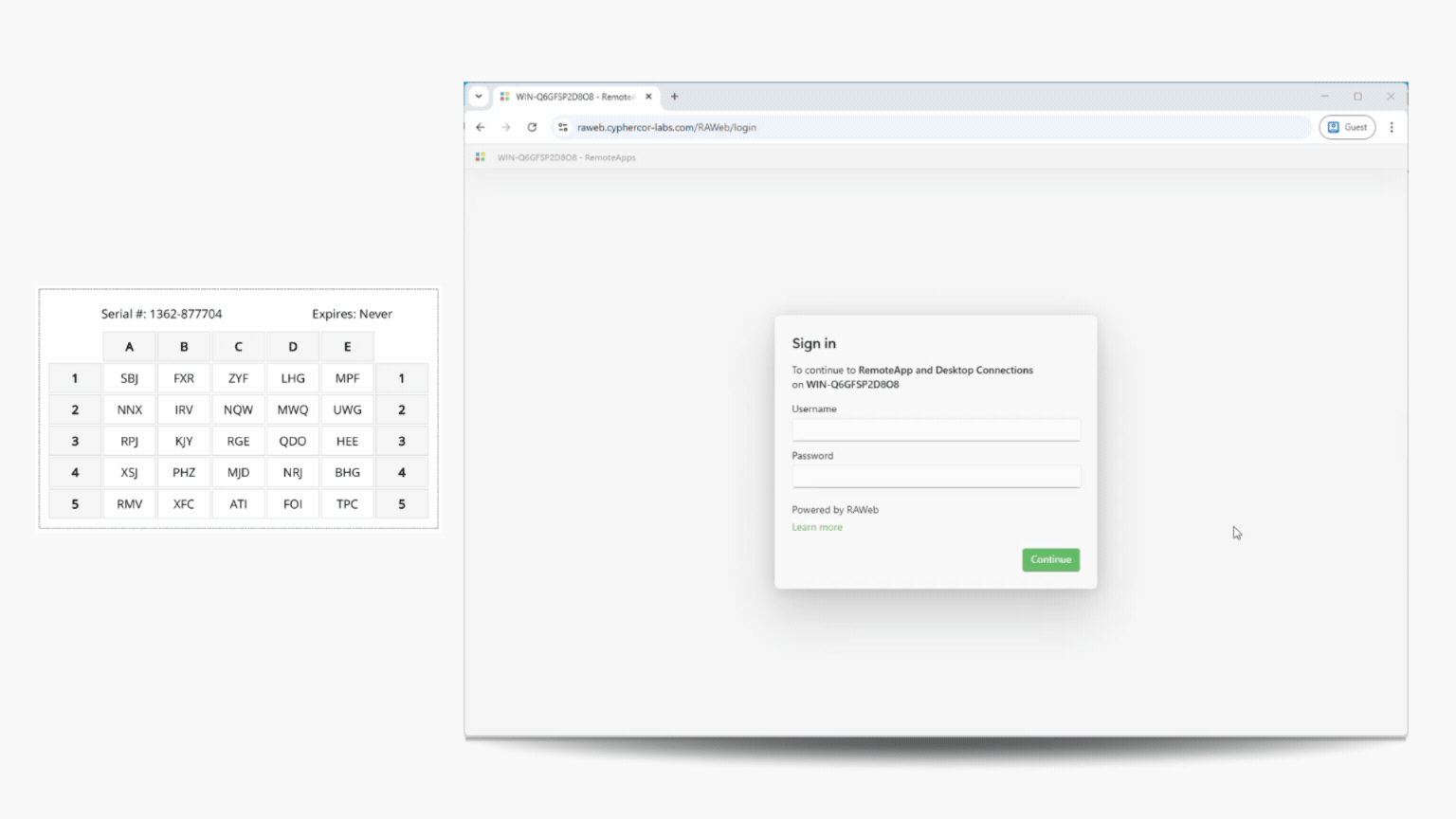Focus the Username input field
The height and width of the screenshot is (819, 1456).
[936, 430]
